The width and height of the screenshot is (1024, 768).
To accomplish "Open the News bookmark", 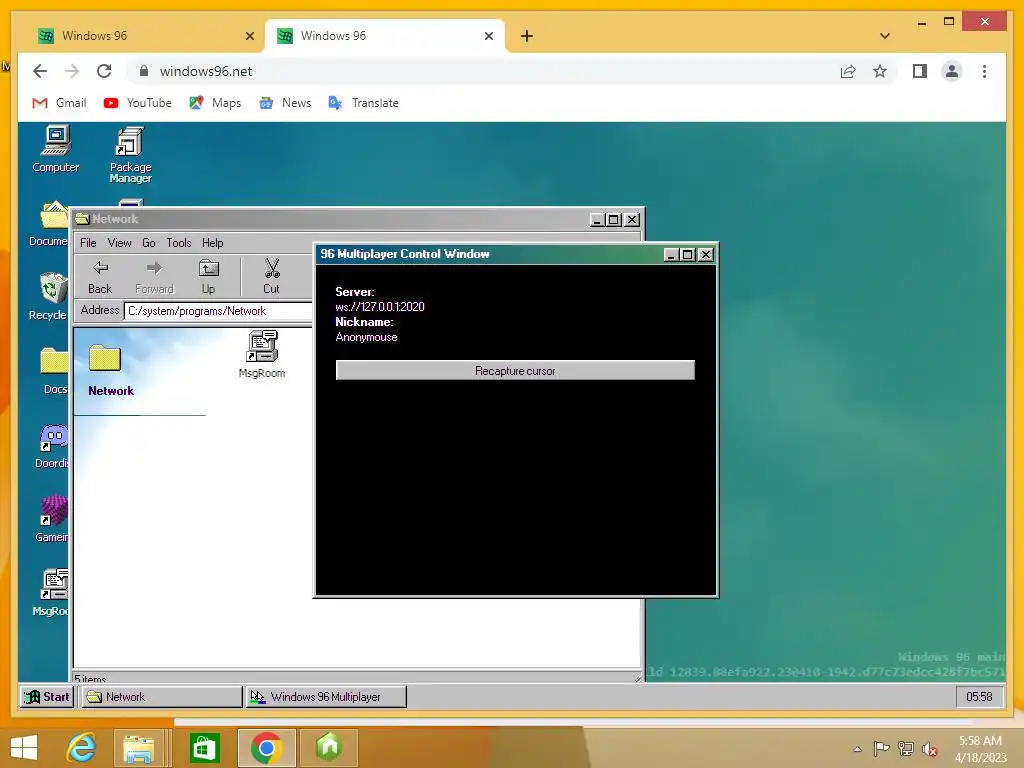I will pyautogui.click(x=285, y=103).
